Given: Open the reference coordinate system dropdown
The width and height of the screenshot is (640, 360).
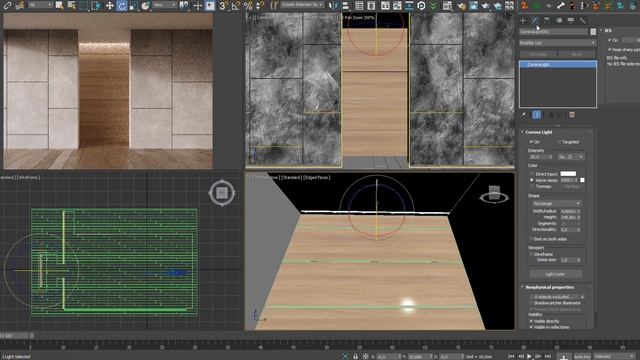Looking at the screenshot, I should coord(164,5).
